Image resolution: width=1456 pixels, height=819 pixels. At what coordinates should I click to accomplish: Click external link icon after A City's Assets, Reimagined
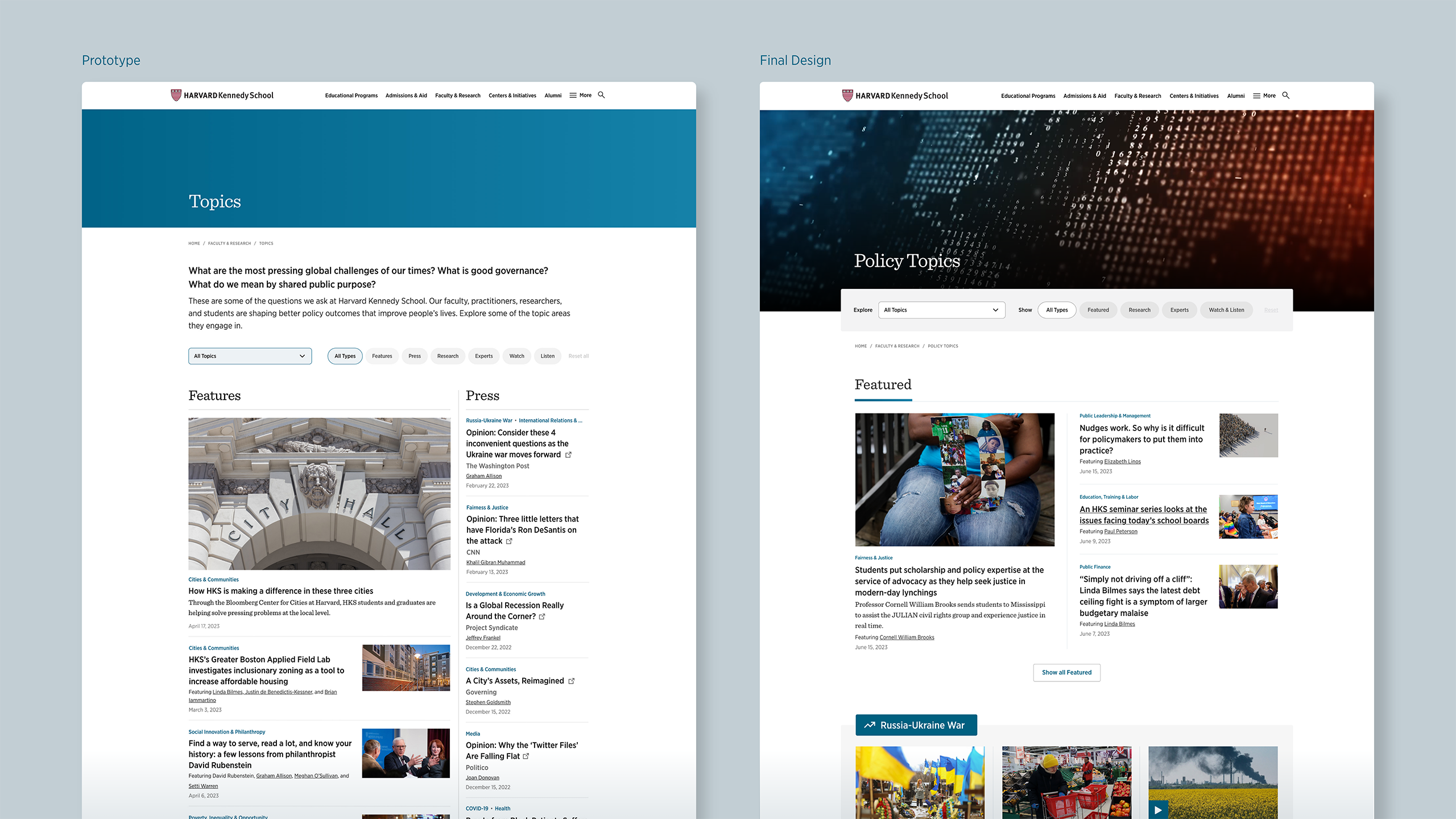coord(572,681)
